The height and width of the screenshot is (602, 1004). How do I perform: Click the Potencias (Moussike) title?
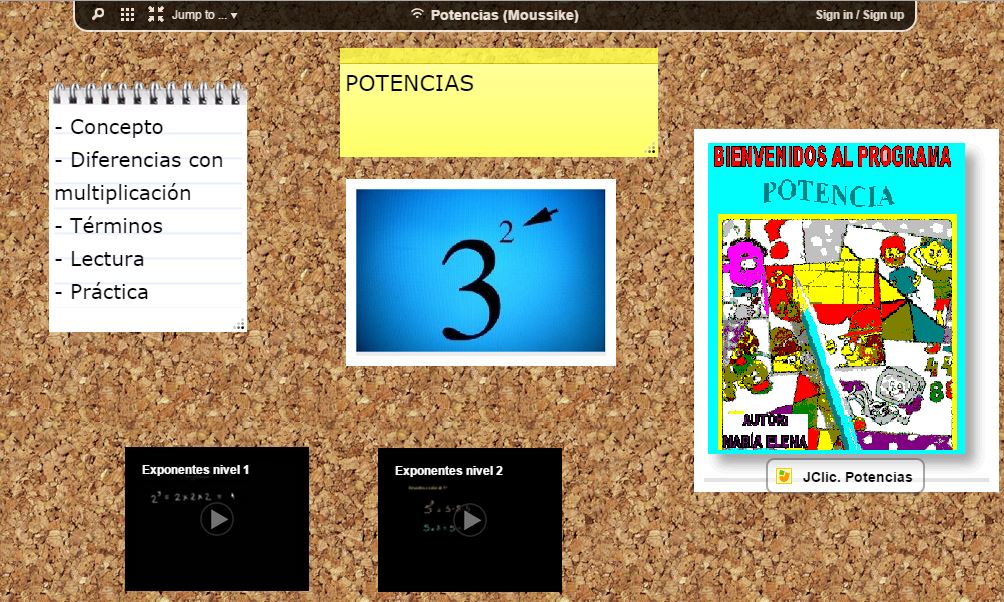504,15
